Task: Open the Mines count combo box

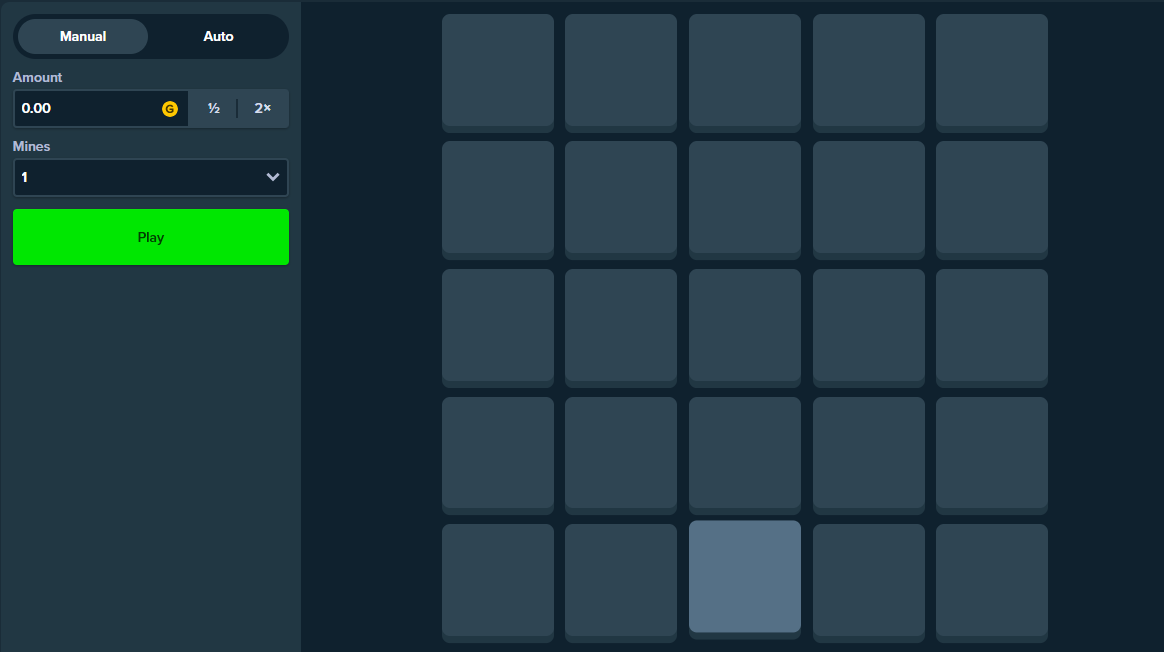Action: 150,177
